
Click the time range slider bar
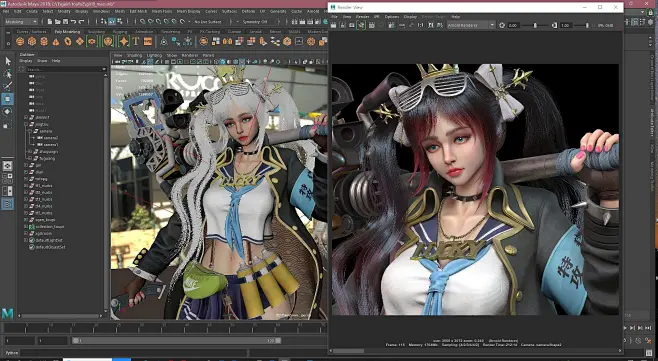tap(176, 340)
